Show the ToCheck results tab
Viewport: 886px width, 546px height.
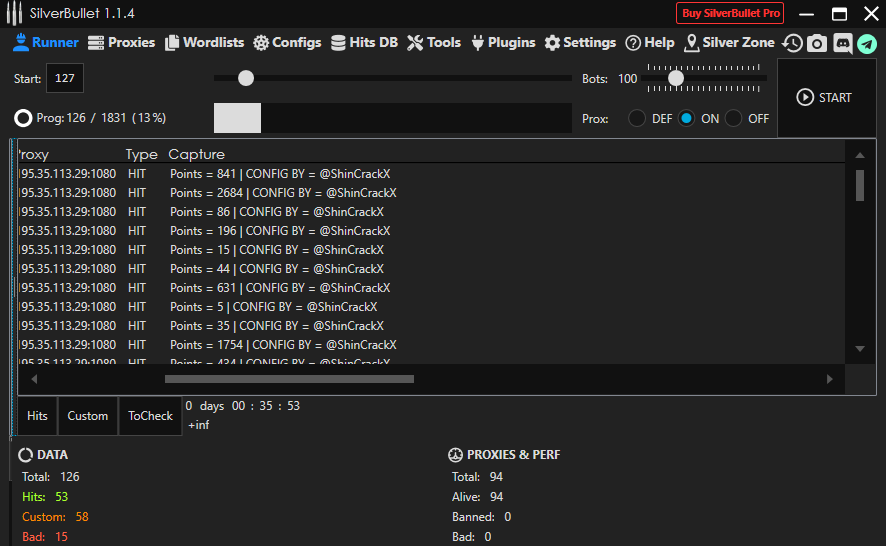[150, 416]
